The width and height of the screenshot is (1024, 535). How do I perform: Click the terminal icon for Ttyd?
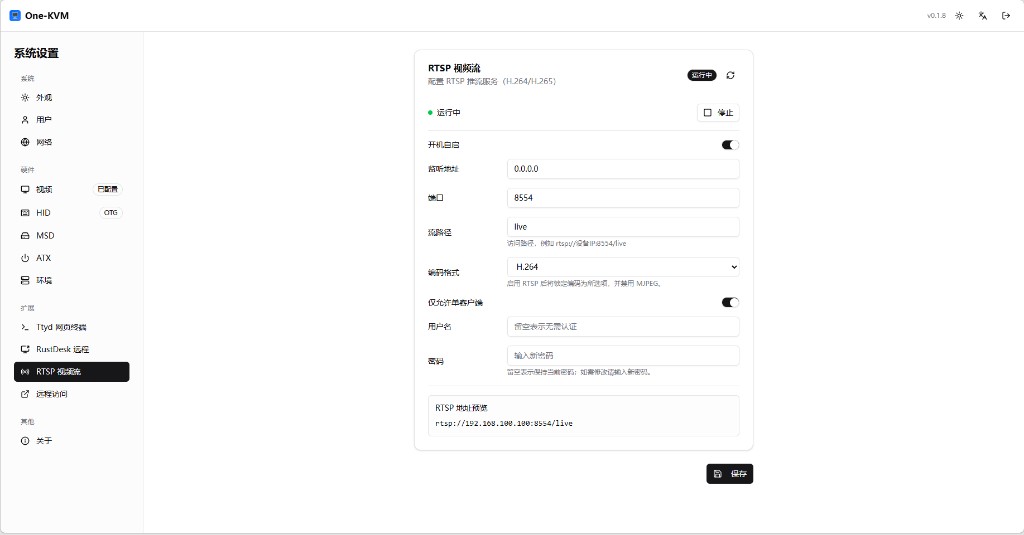pyautogui.click(x=26, y=327)
